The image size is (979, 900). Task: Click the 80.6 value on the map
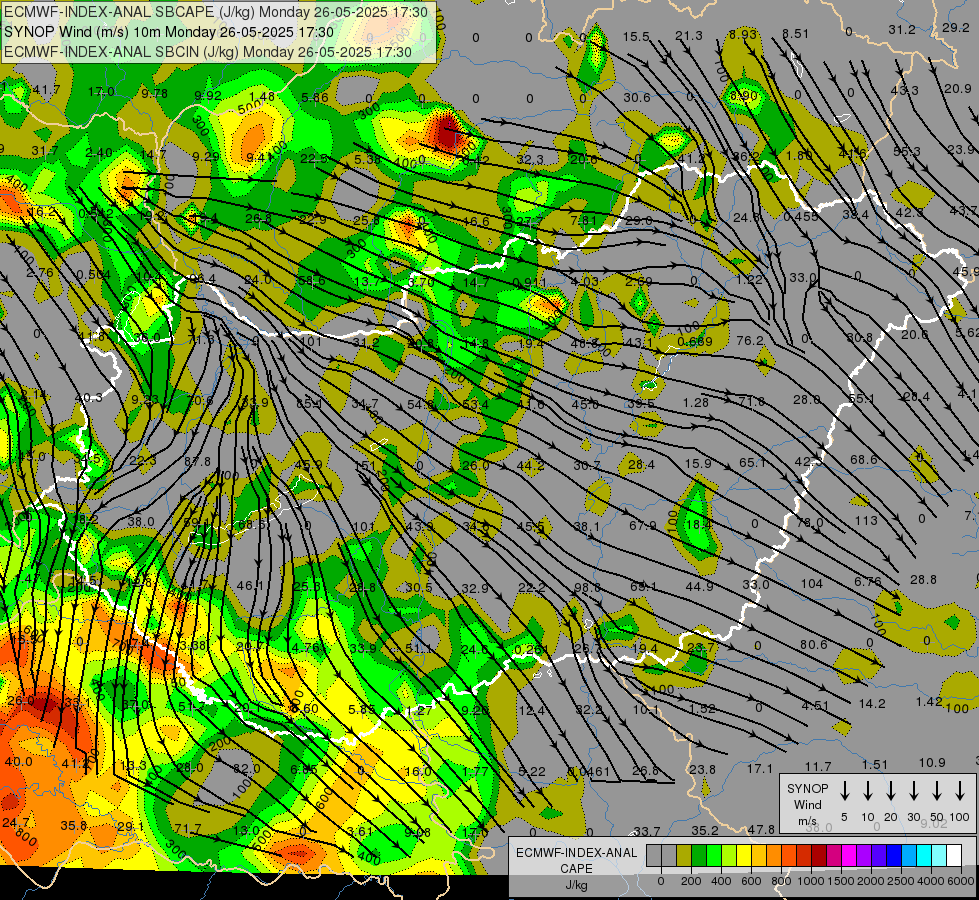814,644
